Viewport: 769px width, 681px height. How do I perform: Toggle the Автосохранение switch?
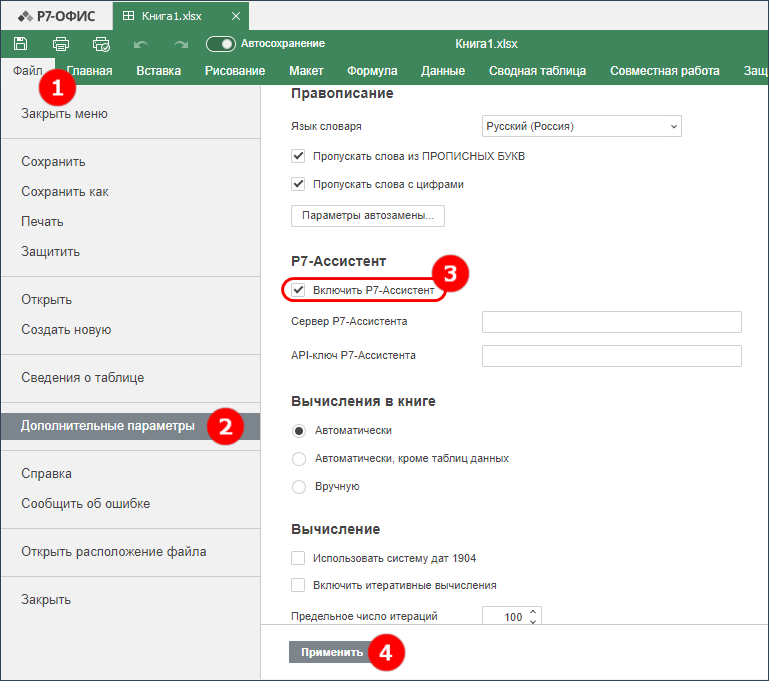[221, 44]
